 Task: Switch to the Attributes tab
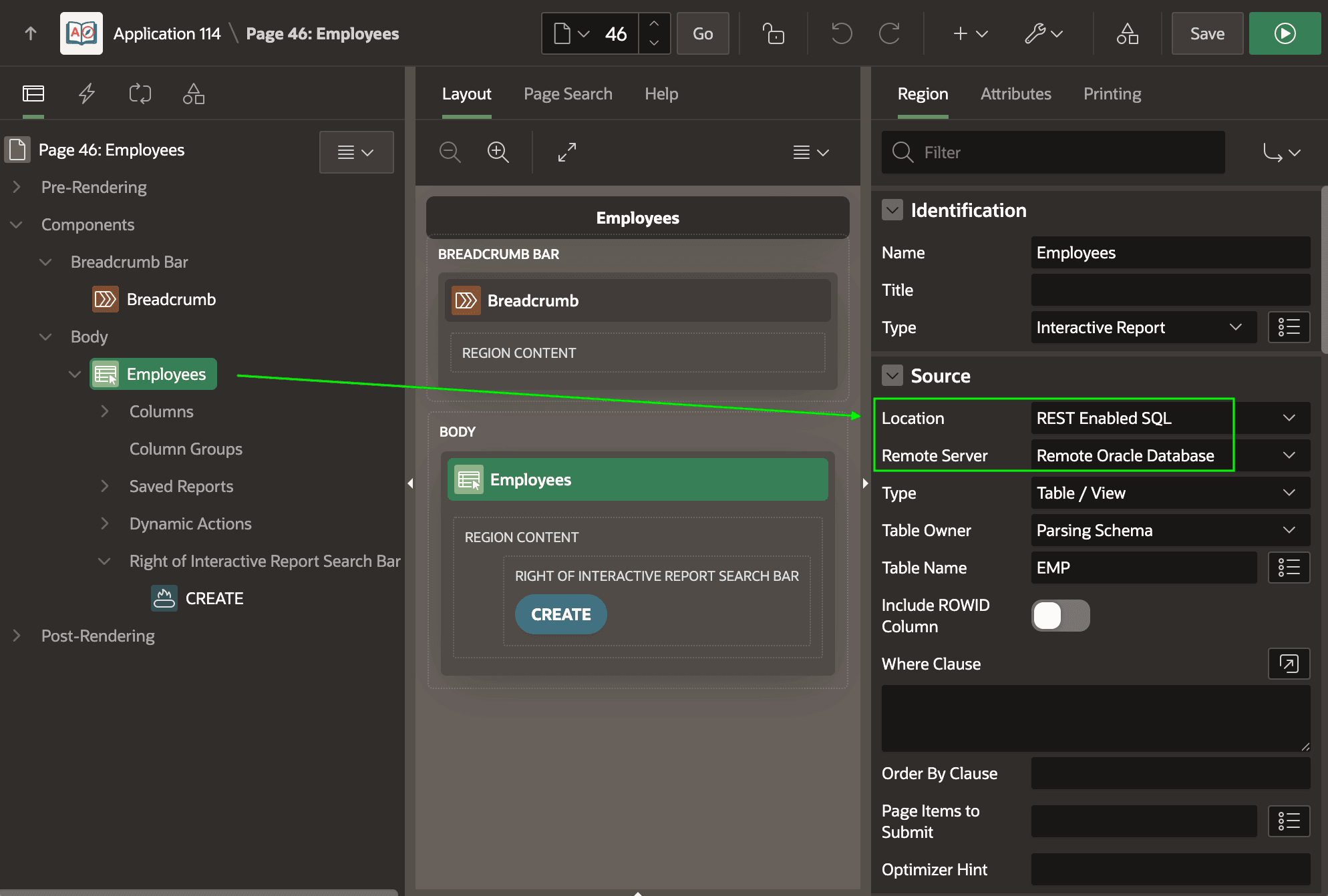coord(1015,94)
